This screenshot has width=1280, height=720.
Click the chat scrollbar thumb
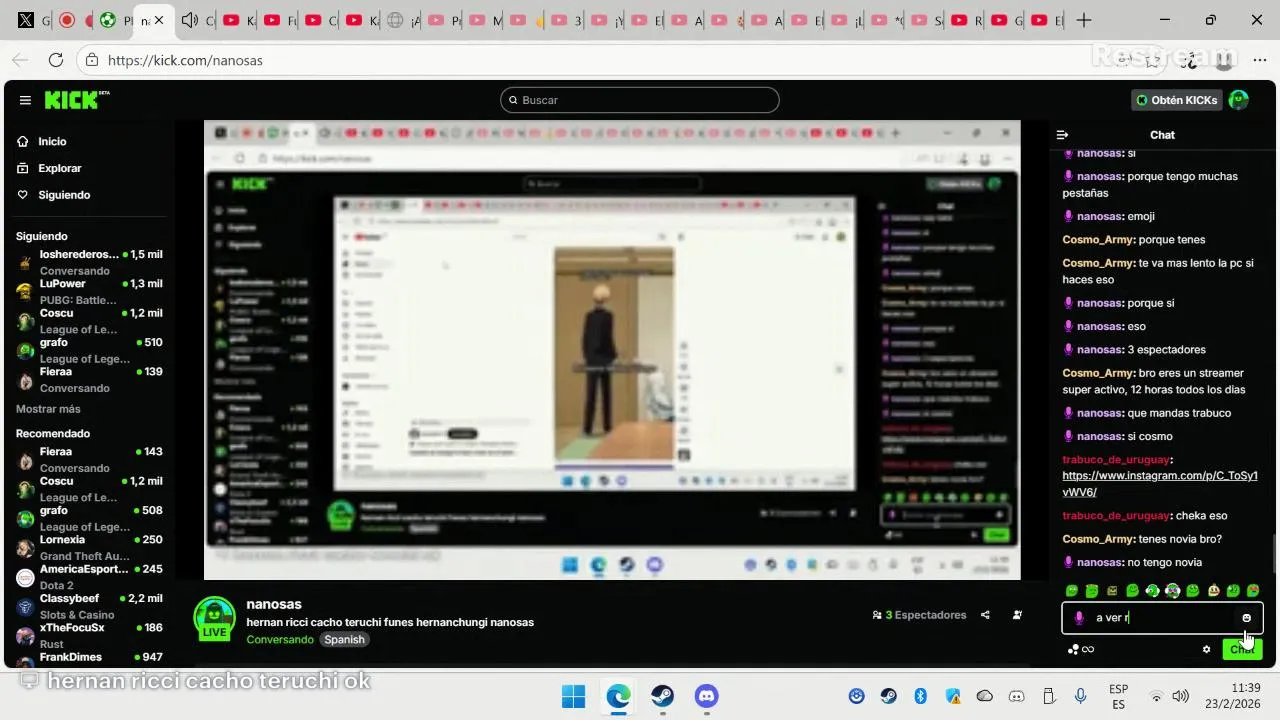pyautogui.click(x=1274, y=555)
